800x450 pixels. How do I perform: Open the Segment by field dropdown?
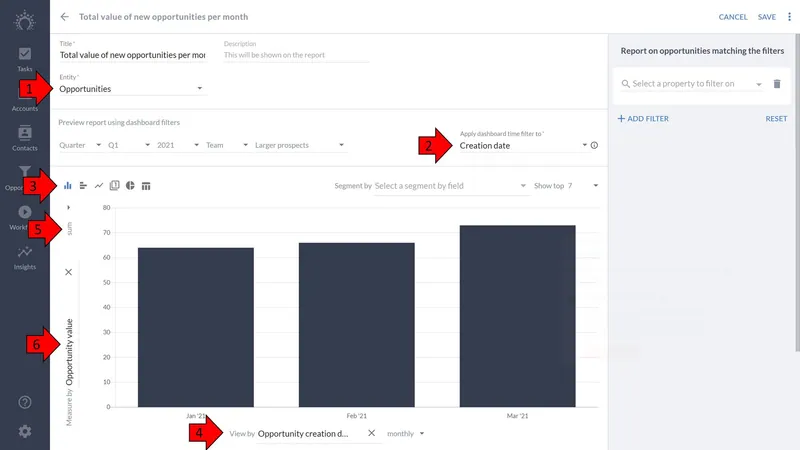point(450,186)
